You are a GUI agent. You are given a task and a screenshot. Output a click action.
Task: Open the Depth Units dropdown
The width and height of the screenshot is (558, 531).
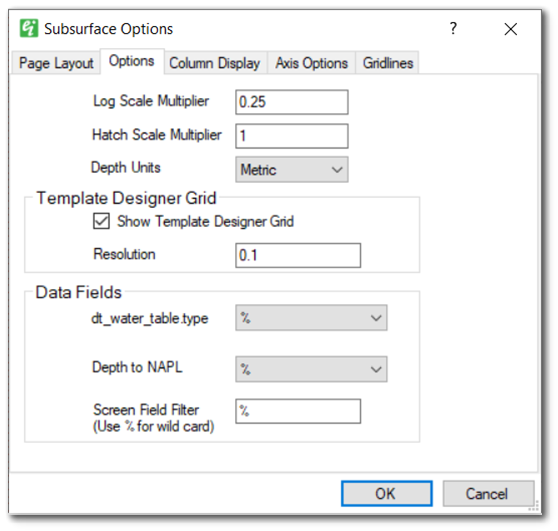[292, 169]
